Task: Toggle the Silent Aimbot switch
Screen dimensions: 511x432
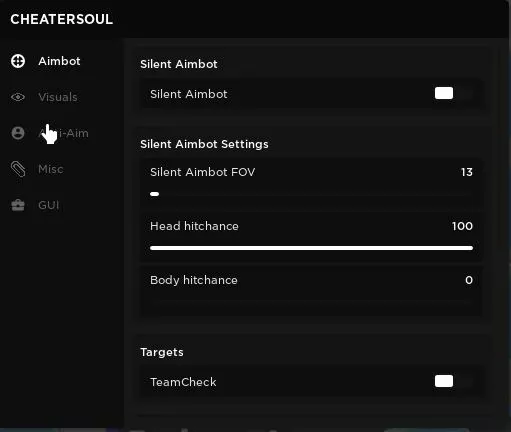Action: pyautogui.click(x=453, y=93)
